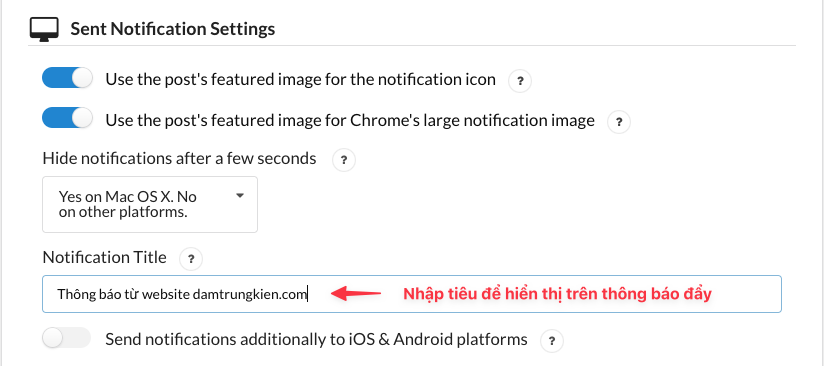
Task: Show help for Hide notifications after a few seconds
Action: click(344, 160)
